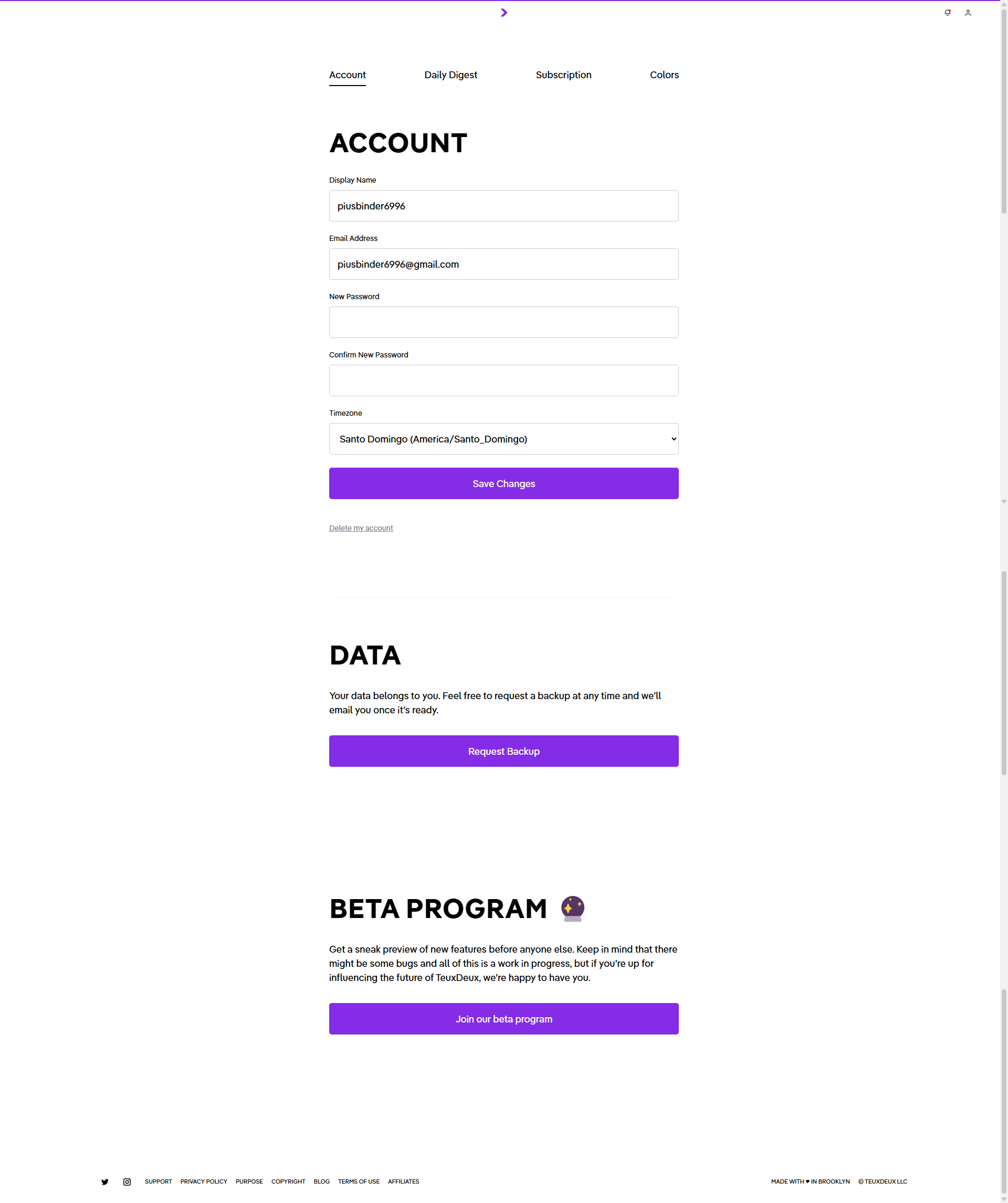The width and height of the screenshot is (1008, 1203).
Task: Open the Instagram icon in footer
Action: 127,1182
